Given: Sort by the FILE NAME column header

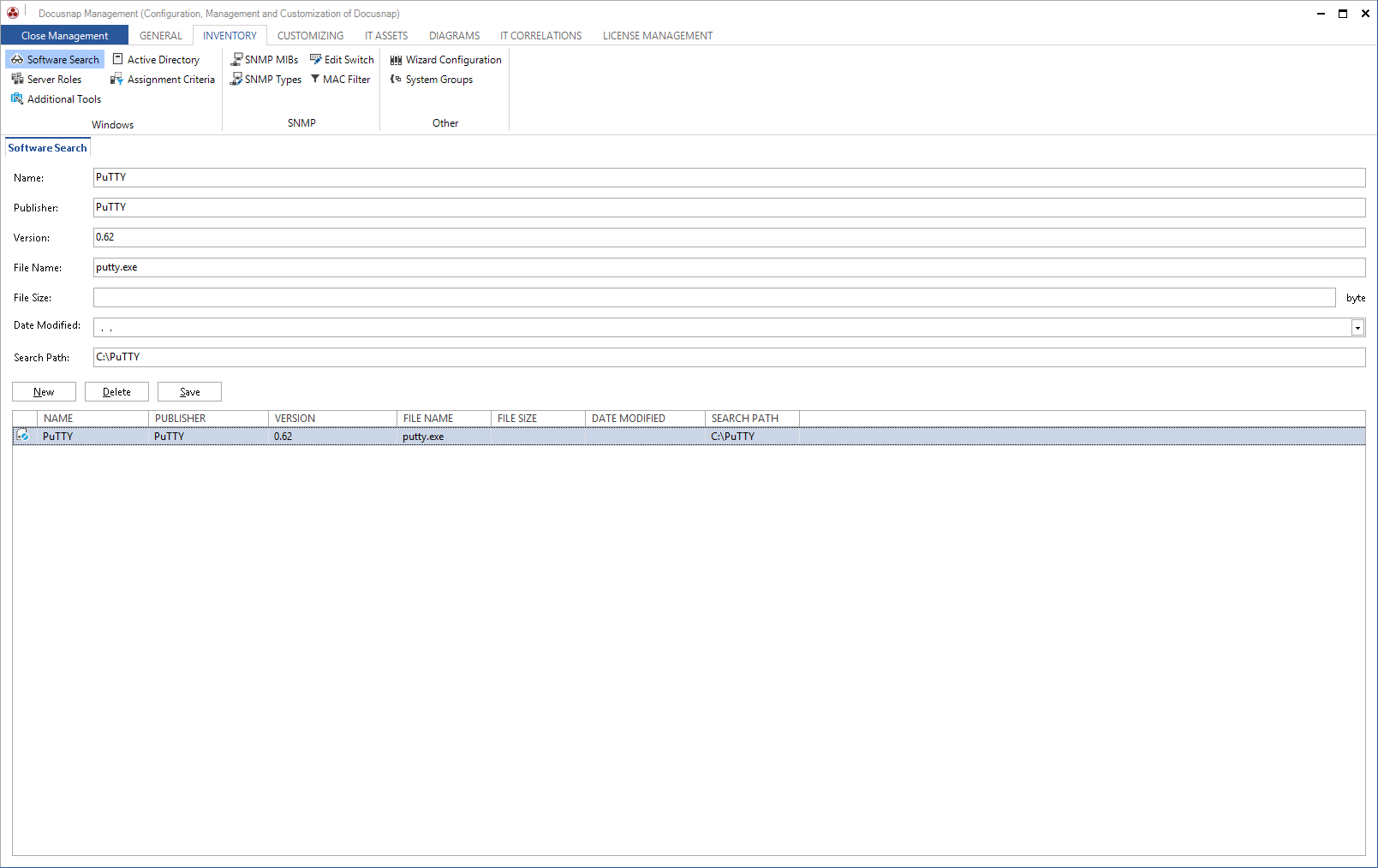Looking at the screenshot, I should (444, 418).
